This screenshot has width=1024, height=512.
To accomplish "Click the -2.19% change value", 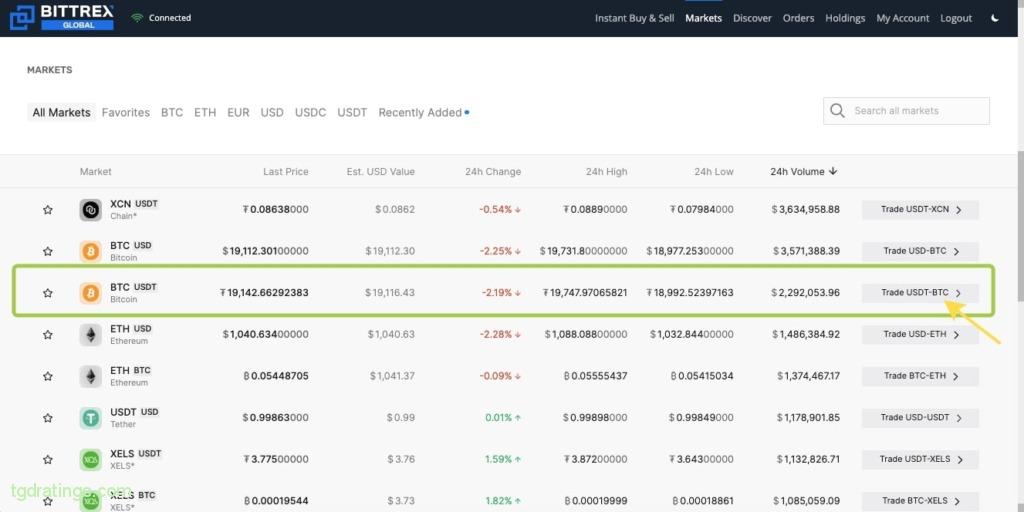I will [x=501, y=293].
